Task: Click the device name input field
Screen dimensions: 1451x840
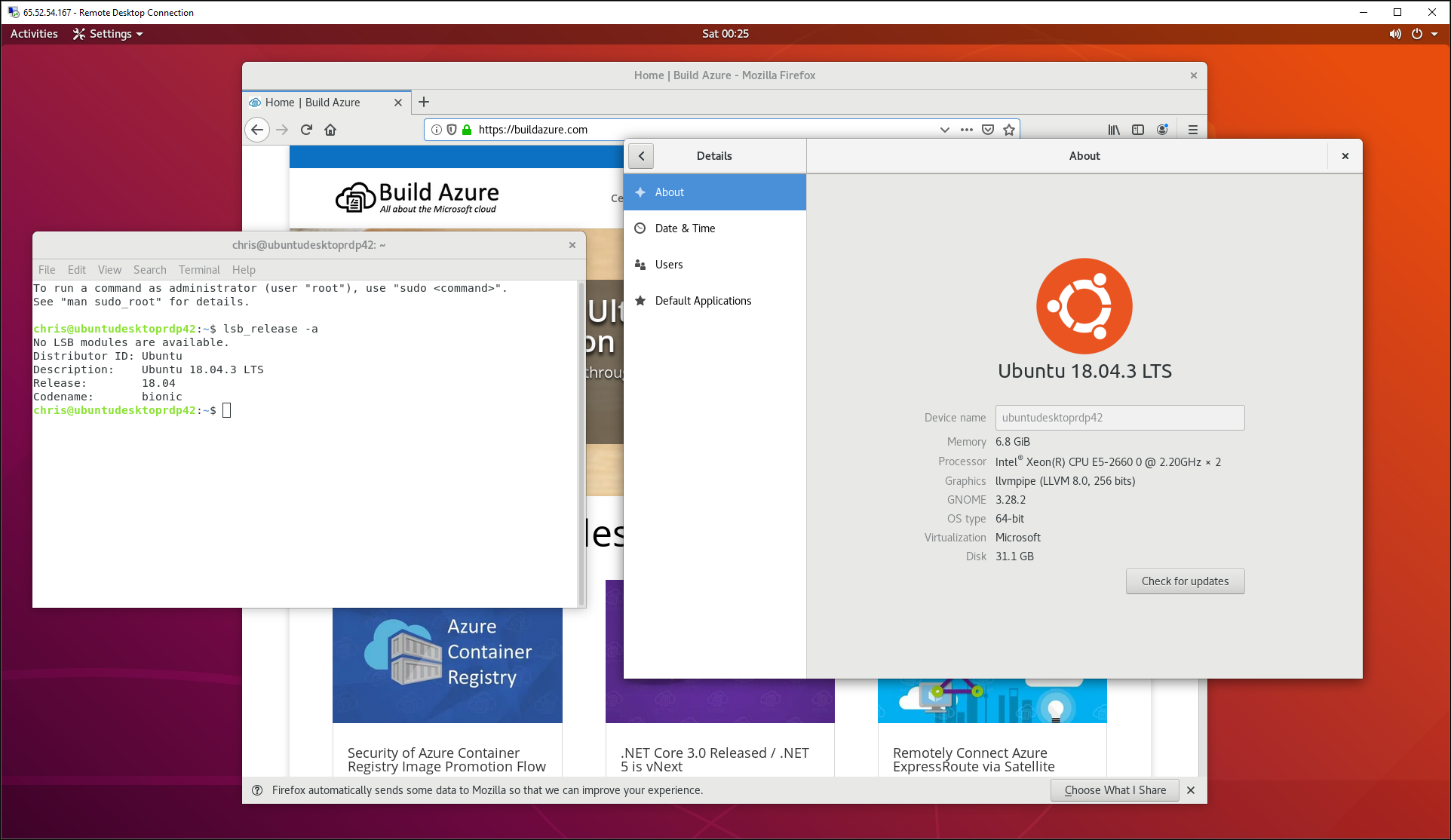Action: point(1120,417)
